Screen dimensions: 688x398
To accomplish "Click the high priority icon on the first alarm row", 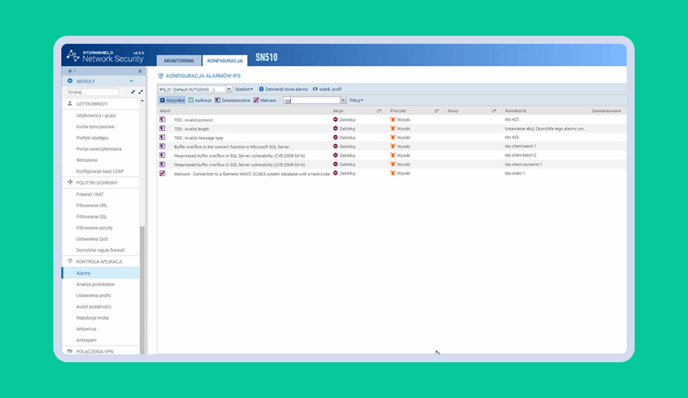I will coord(393,119).
